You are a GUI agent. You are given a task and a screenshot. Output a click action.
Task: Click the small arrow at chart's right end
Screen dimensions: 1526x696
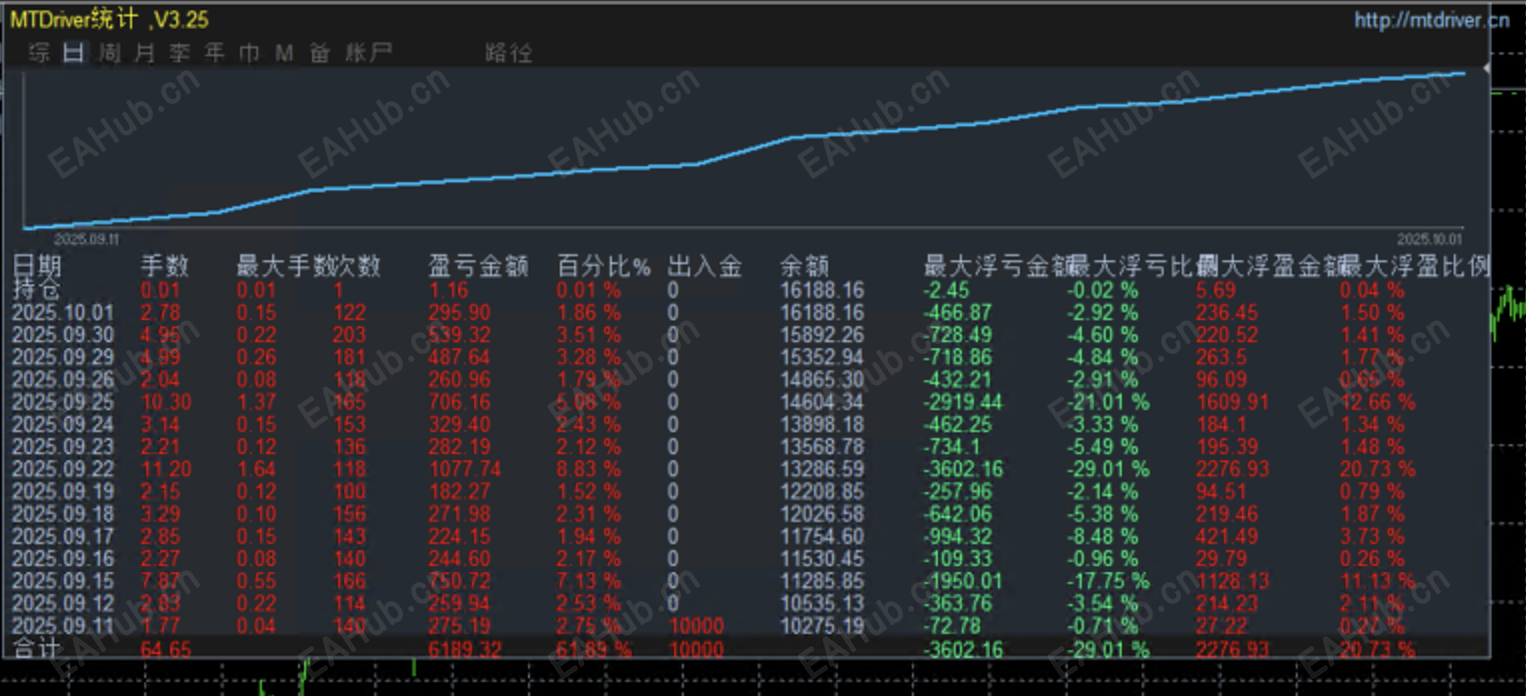[1485, 68]
